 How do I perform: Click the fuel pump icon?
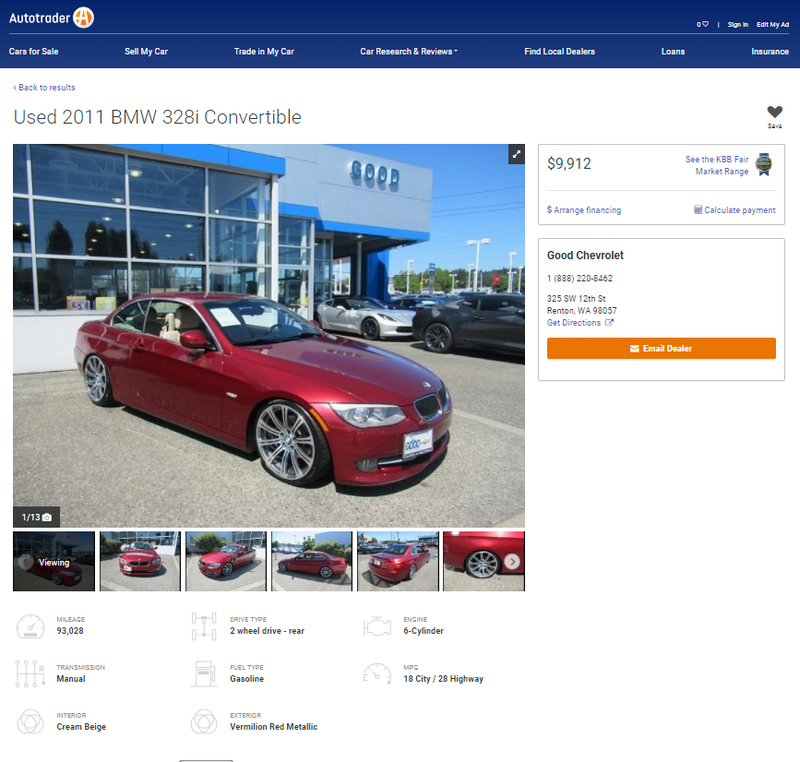204,674
